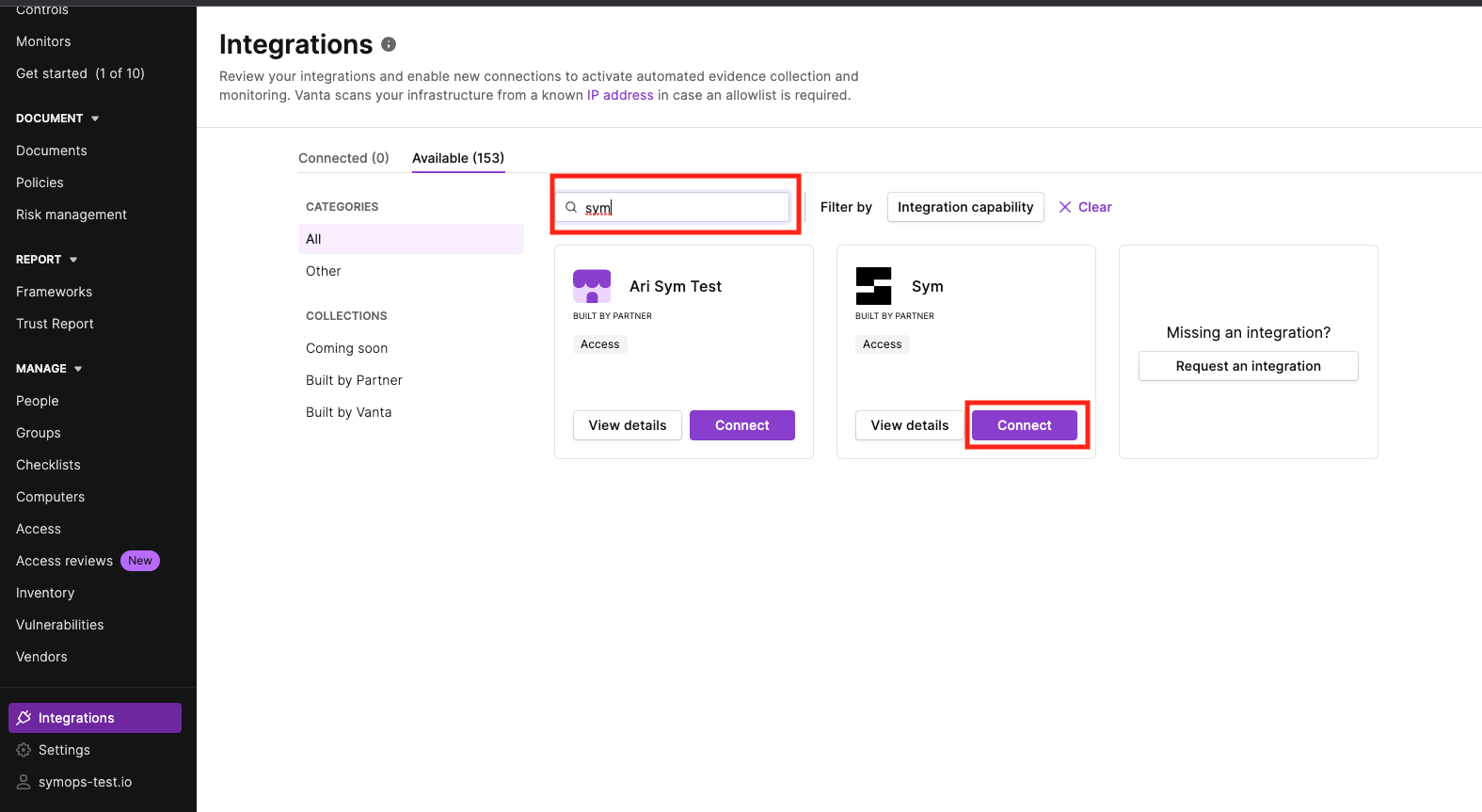The height and width of the screenshot is (812, 1482).
Task: Open Inventory page
Action: pos(45,593)
